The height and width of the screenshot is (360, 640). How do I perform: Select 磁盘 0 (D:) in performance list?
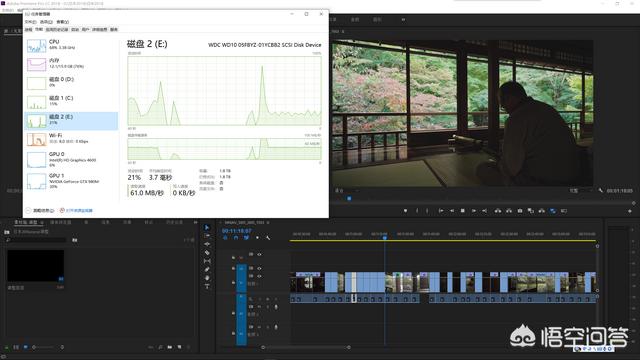[x=71, y=83]
